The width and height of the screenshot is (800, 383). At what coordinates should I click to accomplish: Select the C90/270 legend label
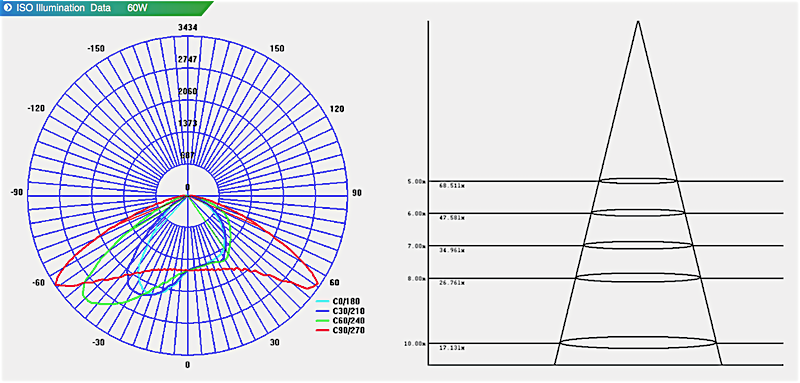(x=348, y=330)
